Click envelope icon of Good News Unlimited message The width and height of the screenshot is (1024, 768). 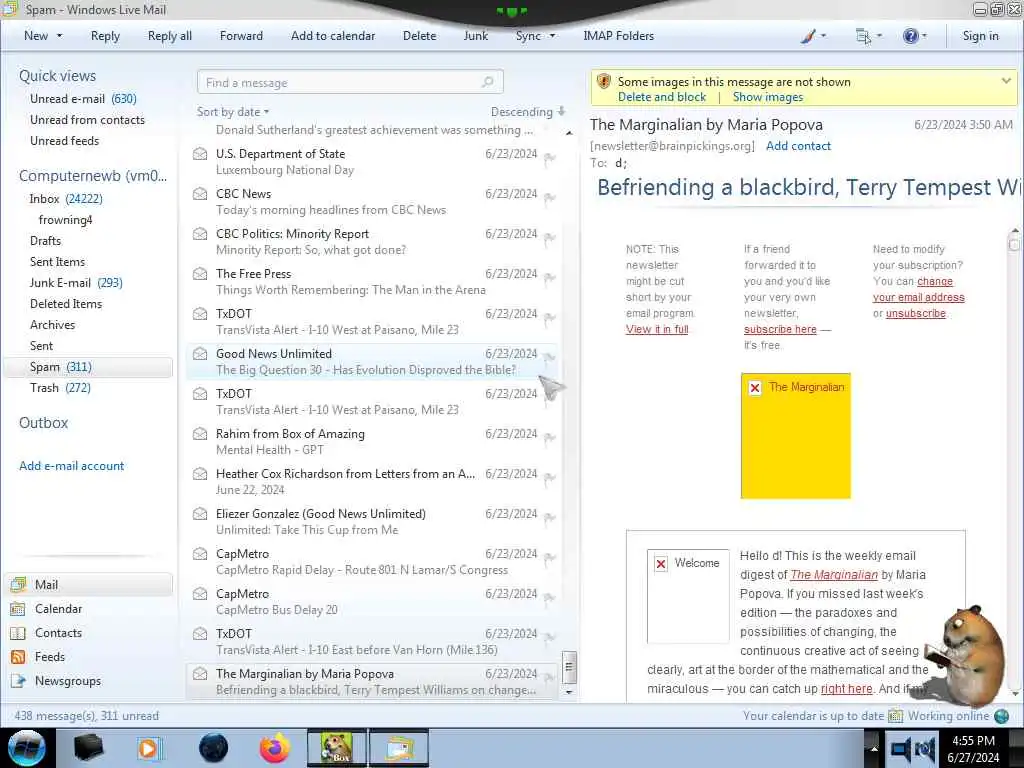point(200,354)
